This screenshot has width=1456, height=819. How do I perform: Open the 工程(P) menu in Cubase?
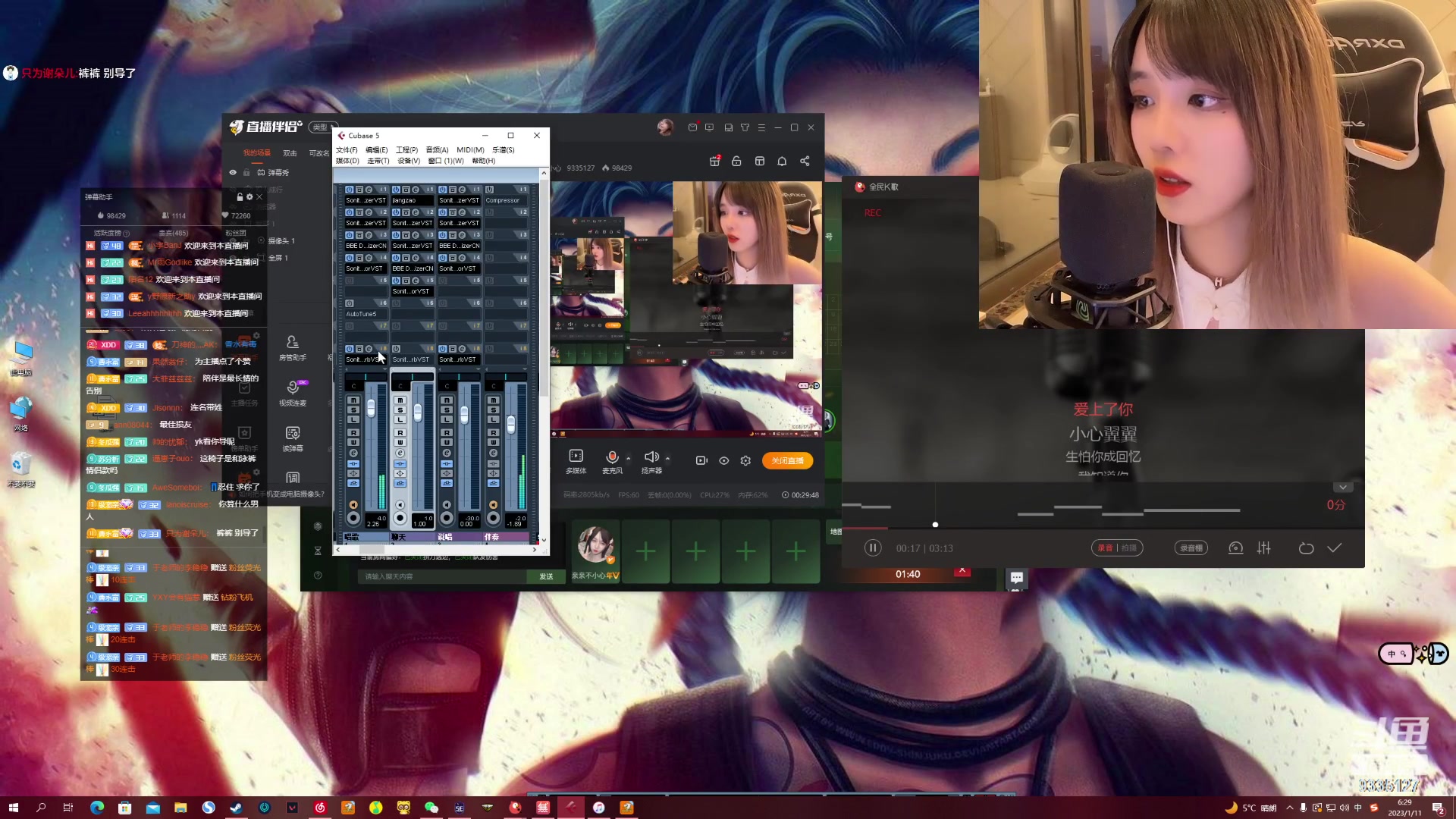(x=406, y=150)
